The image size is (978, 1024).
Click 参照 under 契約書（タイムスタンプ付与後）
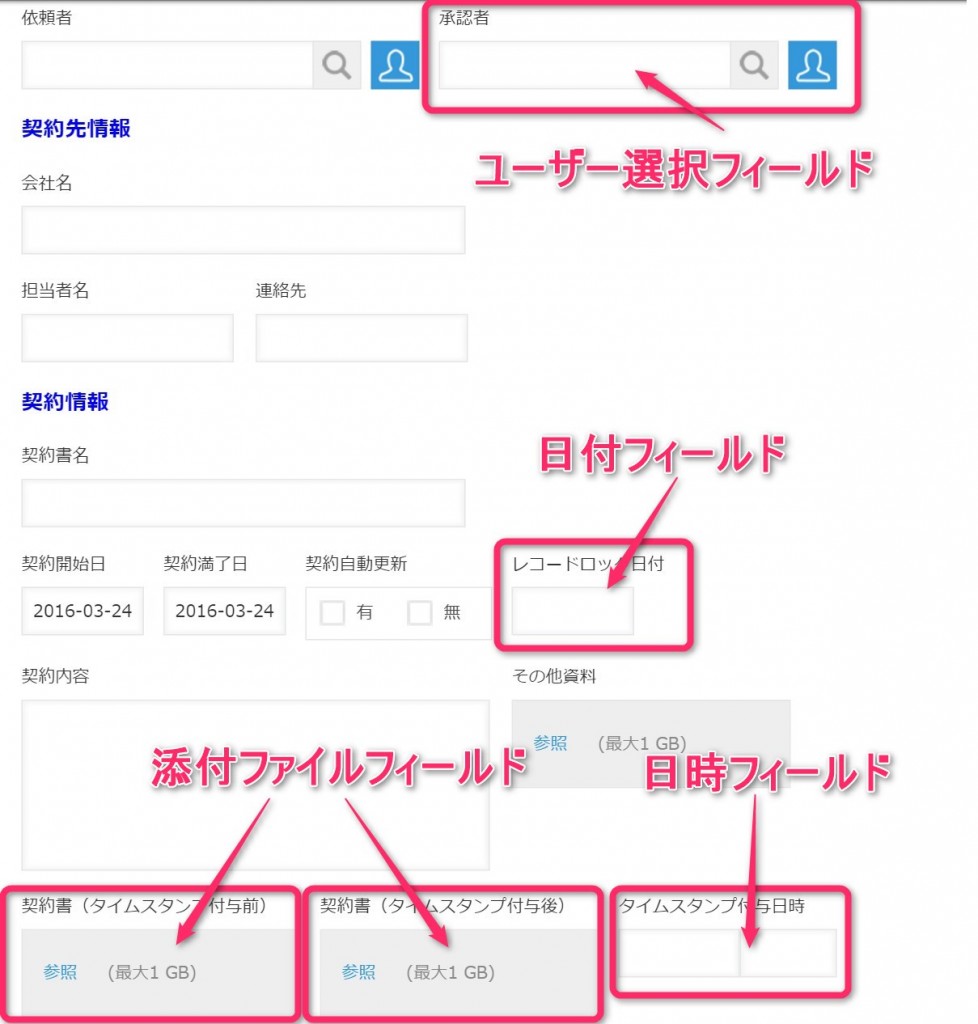[x=358, y=972]
